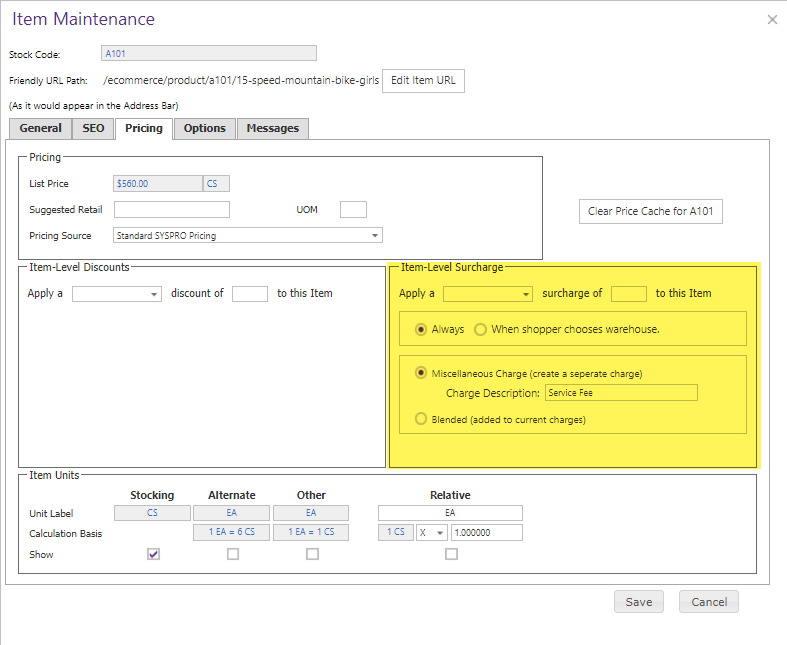Click the Relative unit label EA field
Viewport: 787px width, 645px height.
[x=450, y=512]
